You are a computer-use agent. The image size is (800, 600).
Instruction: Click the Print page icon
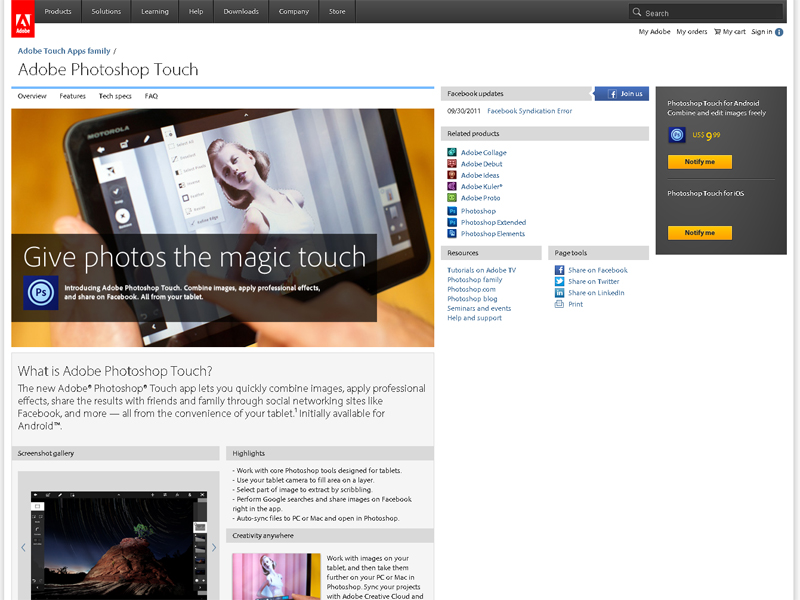tap(559, 304)
